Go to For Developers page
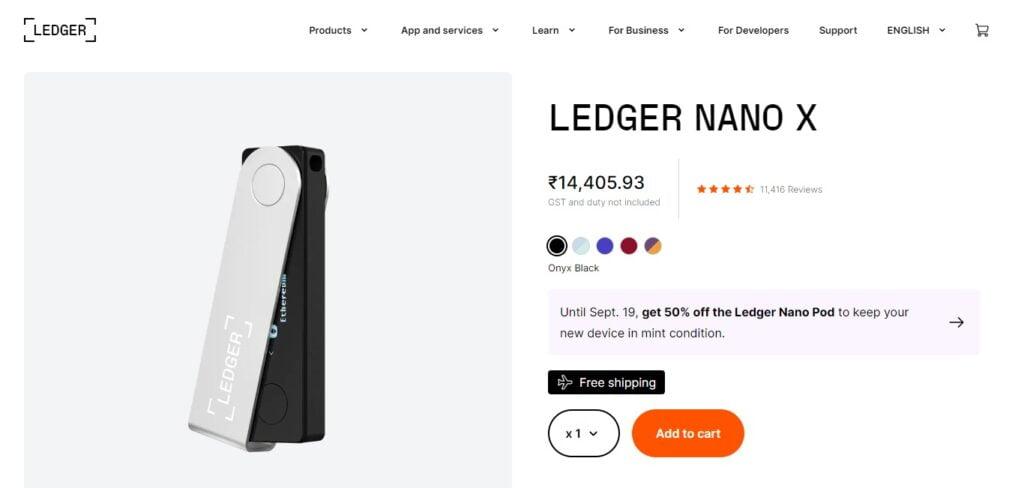The width and height of the screenshot is (1024, 488). click(x=753, y=30)
